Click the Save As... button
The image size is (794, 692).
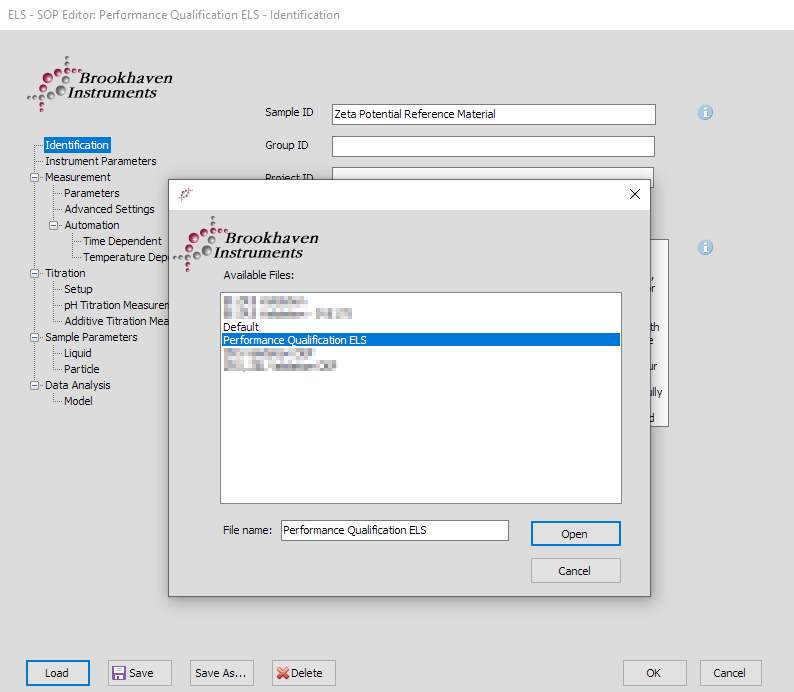tap(220, 673)
